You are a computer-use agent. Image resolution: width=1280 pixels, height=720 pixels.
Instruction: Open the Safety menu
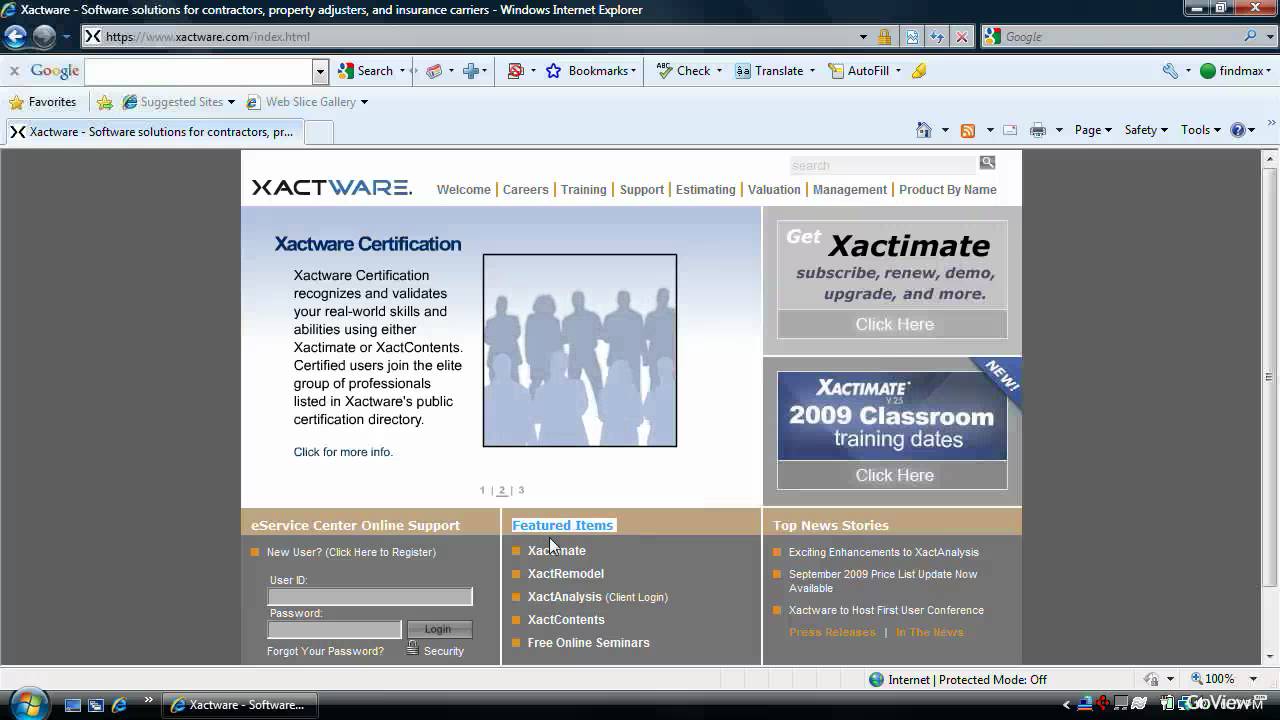pos(1146,130)
